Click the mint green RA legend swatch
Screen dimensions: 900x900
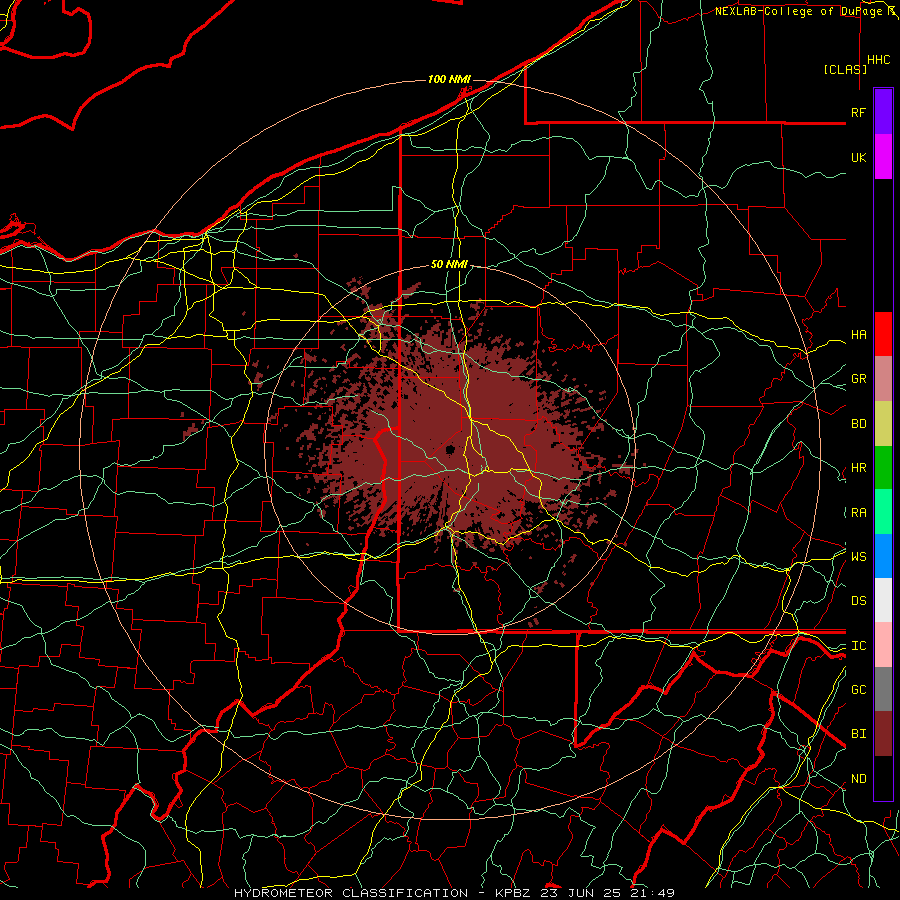(883, 512)
